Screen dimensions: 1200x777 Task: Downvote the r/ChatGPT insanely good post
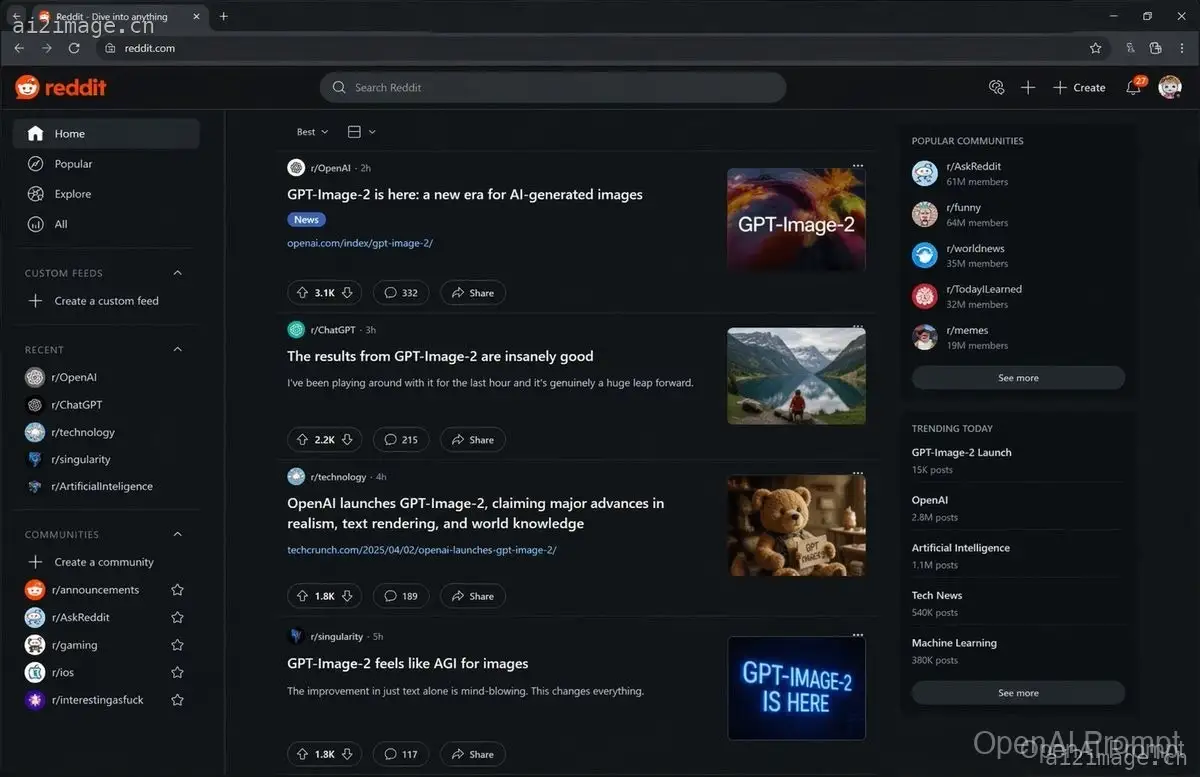click(347, 439)
